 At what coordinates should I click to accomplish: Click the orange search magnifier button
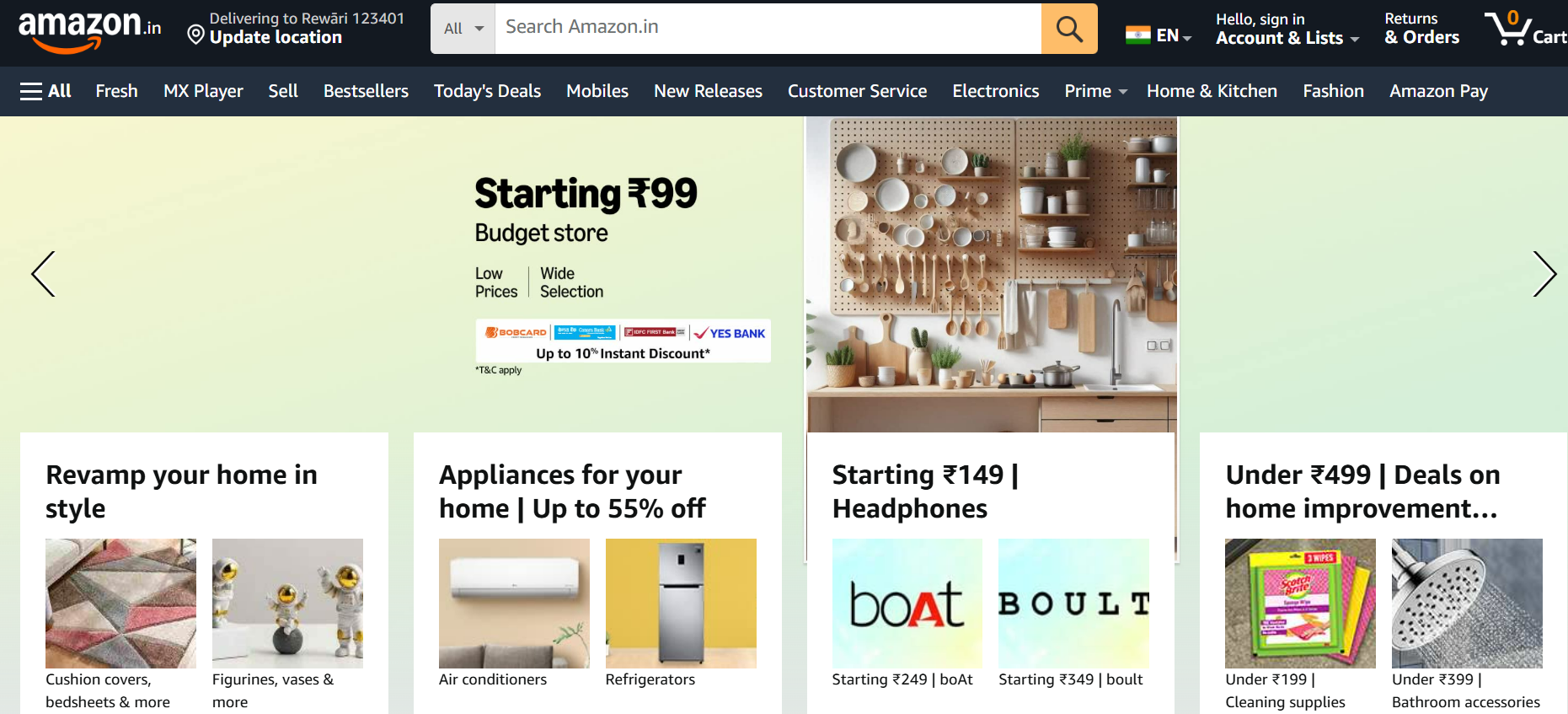click(x=1069, y=29)
